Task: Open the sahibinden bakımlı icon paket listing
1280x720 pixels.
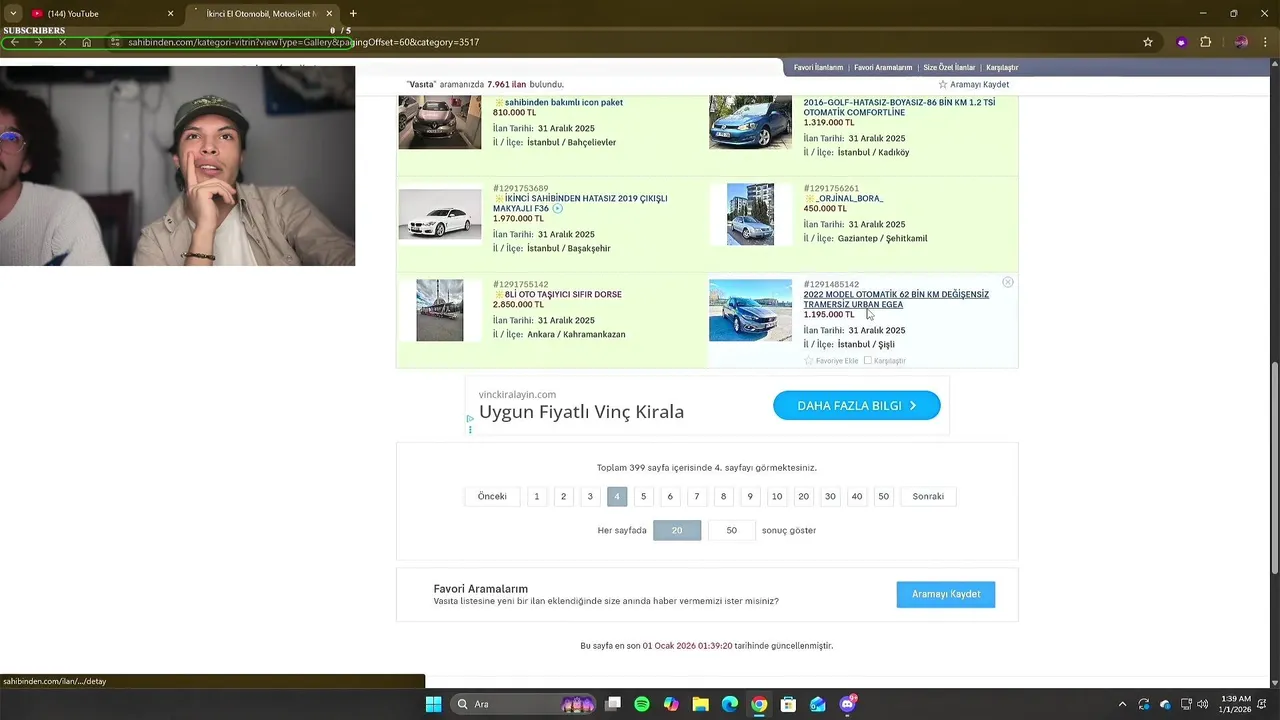Action: (x=563, y=103)
